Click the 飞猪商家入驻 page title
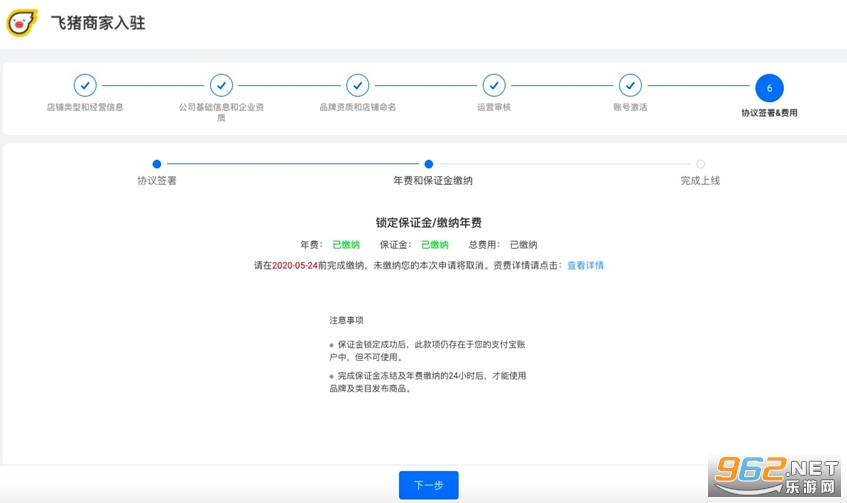The width and height of the screenshot is (847, 503). point(98,23)
